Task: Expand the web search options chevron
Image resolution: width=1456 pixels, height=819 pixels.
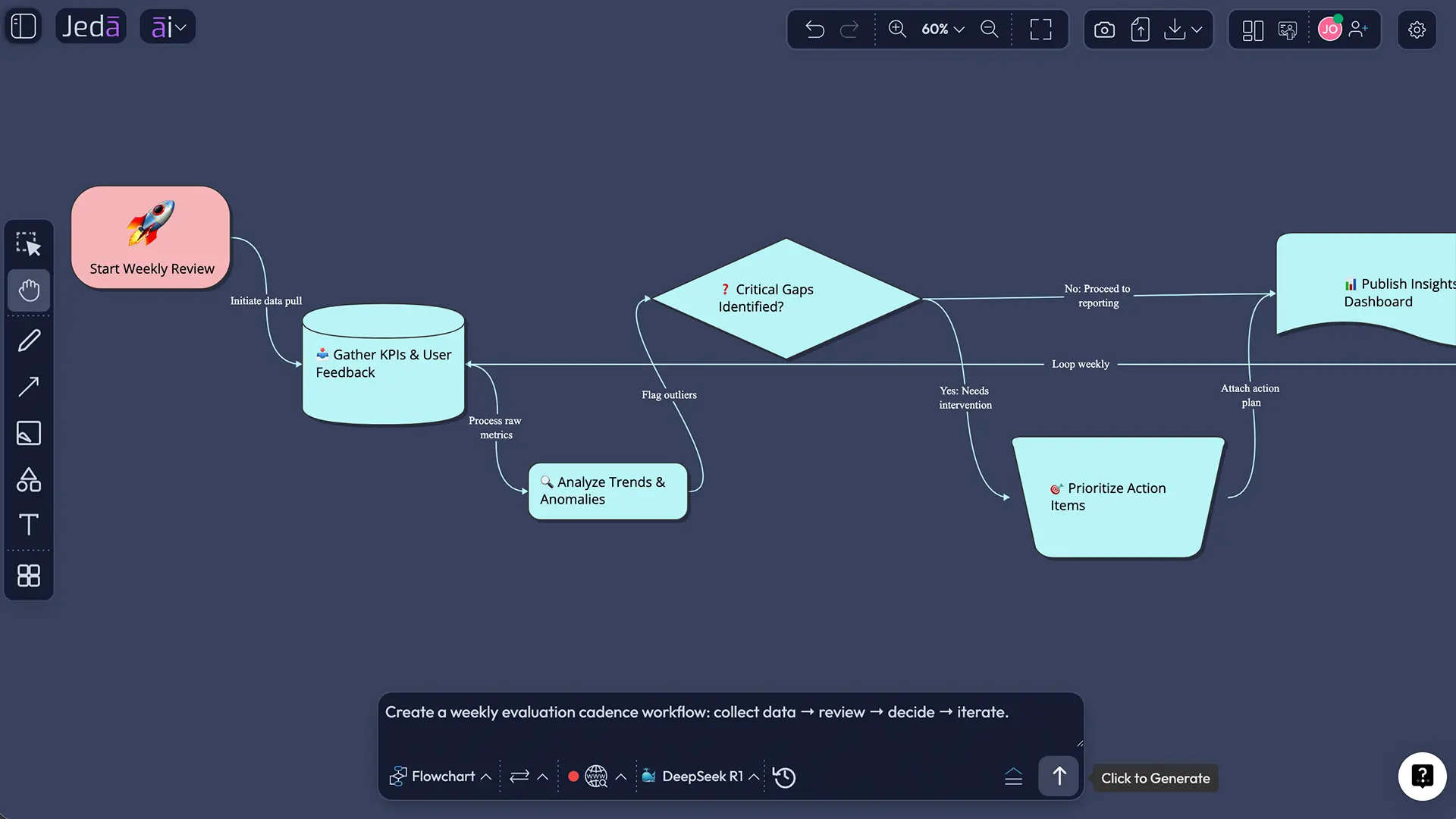Action: pyautogui.click(x=621, y=777)
